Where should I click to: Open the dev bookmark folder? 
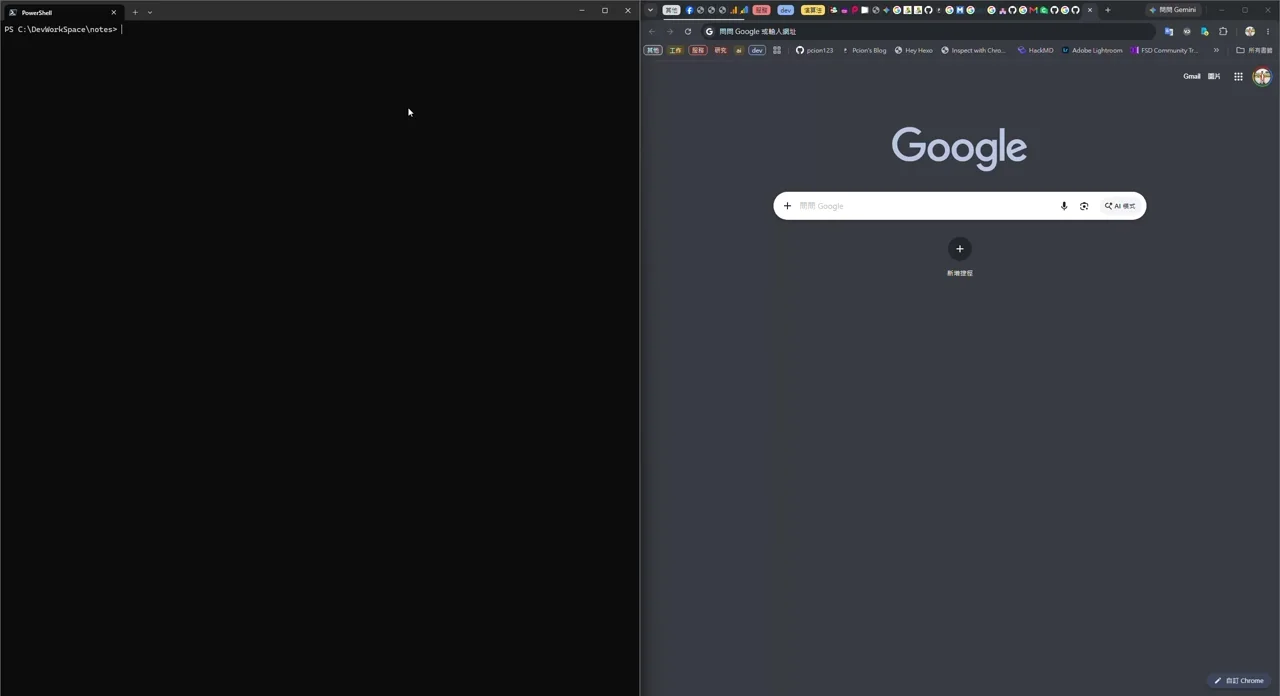click(757, 50)
